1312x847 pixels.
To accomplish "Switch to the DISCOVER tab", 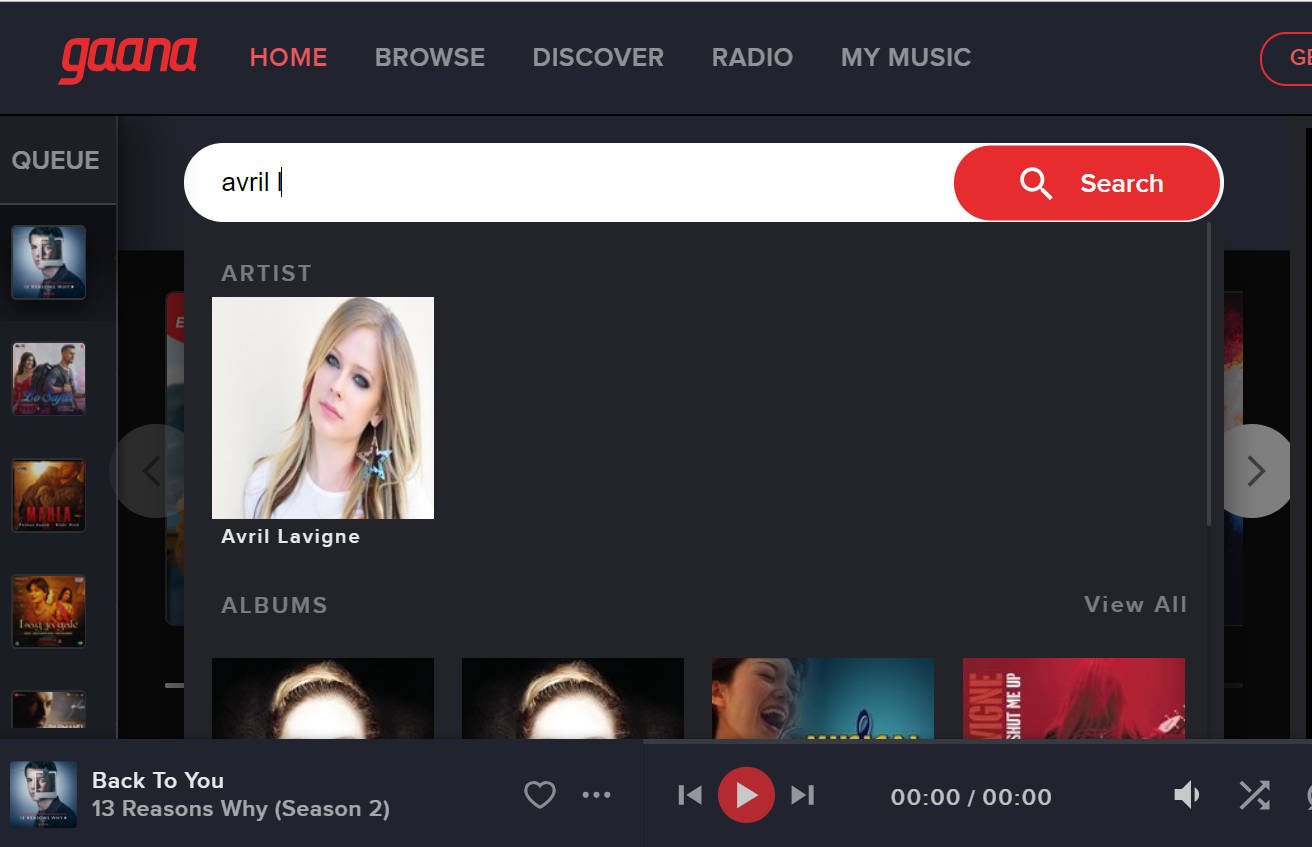I will [598, 58].
